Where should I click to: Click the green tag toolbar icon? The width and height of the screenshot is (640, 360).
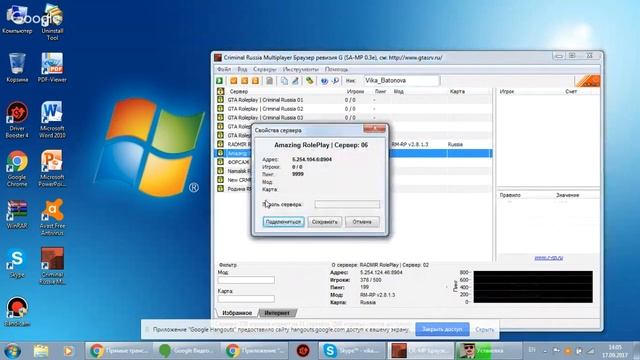[309, 81]
